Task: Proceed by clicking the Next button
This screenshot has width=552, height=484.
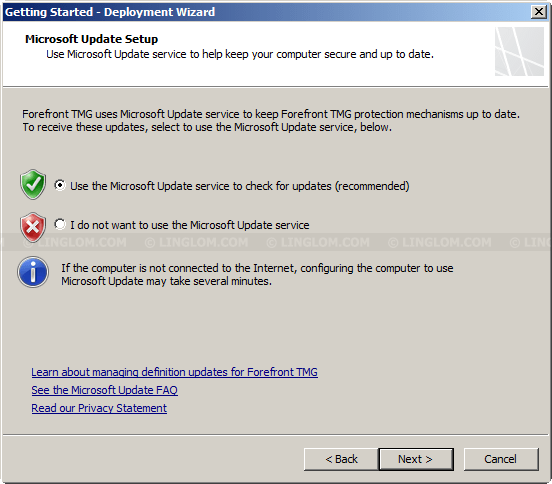Action: pos(416,459)
